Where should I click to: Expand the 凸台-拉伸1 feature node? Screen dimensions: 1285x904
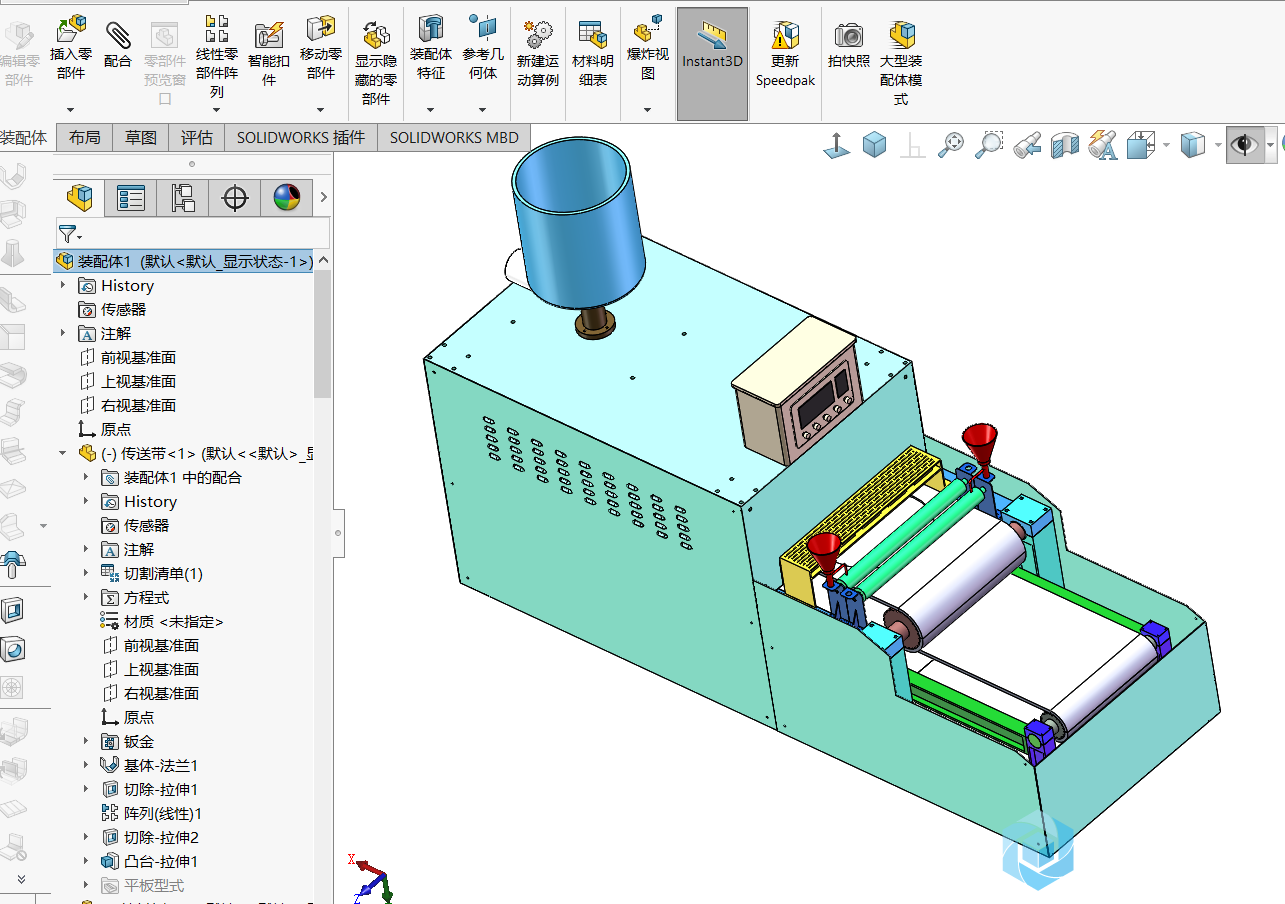(86, 862)
